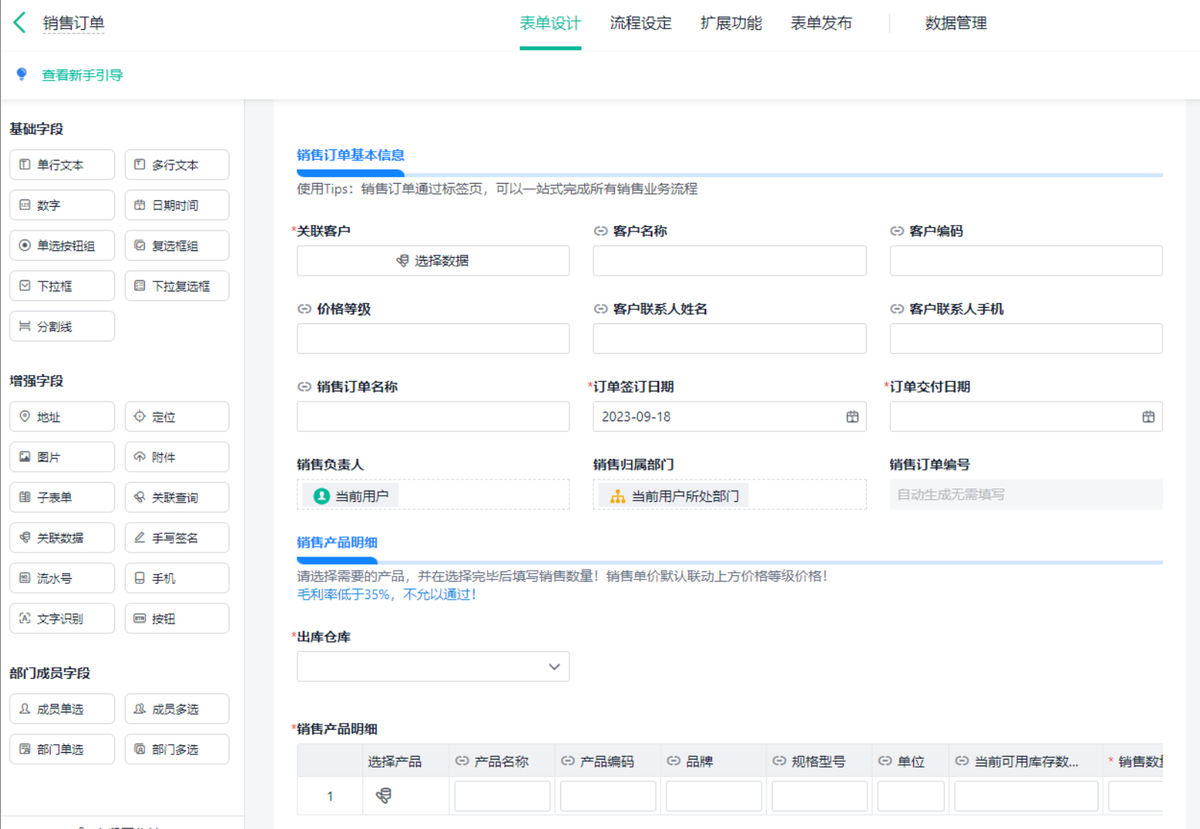The image size is (1200, 829).
Task: Add a 定位 field
Action: coord(177,417)
